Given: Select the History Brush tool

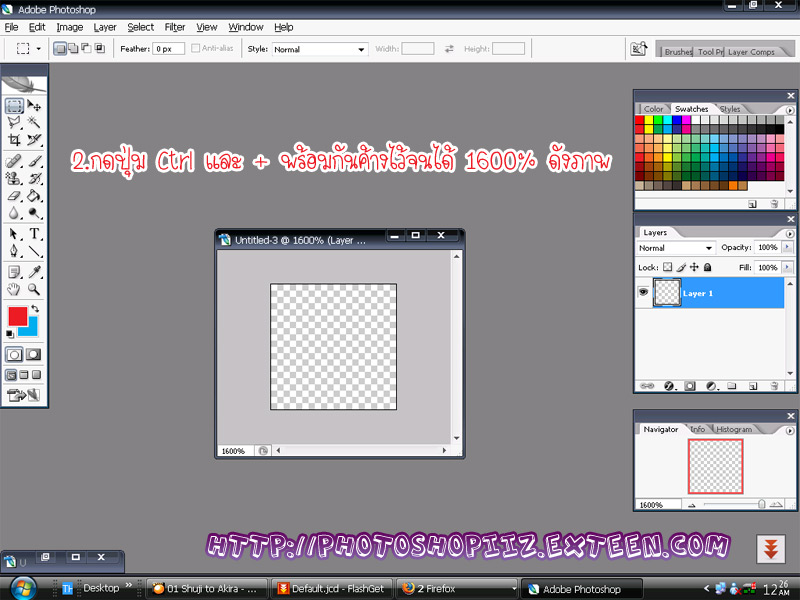Looking at the screenshot, I should (34, 179).
